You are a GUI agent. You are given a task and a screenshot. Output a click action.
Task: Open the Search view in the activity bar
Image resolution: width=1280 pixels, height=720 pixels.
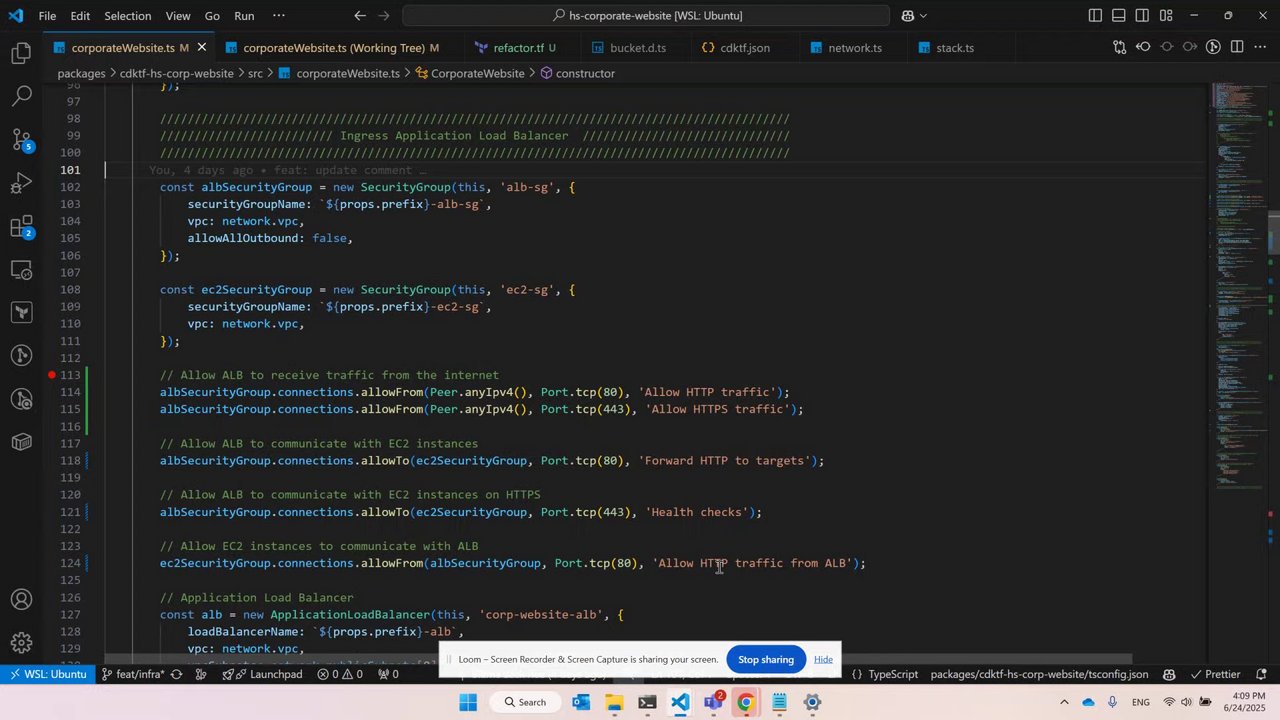tap(21, 96)
